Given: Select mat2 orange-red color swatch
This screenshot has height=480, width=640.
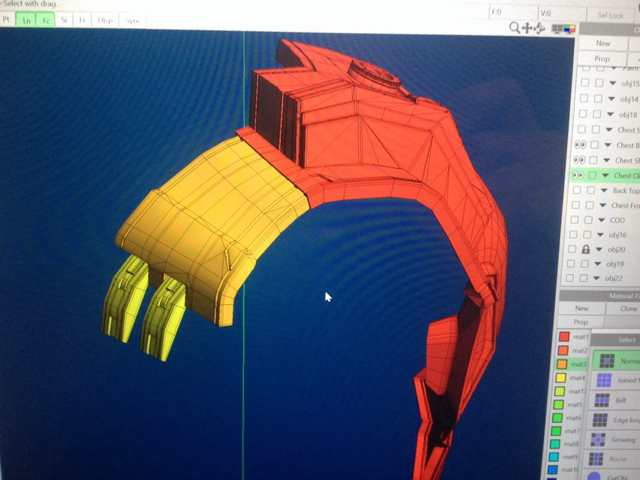Looking at the screenshot, I should pos(563,351).
